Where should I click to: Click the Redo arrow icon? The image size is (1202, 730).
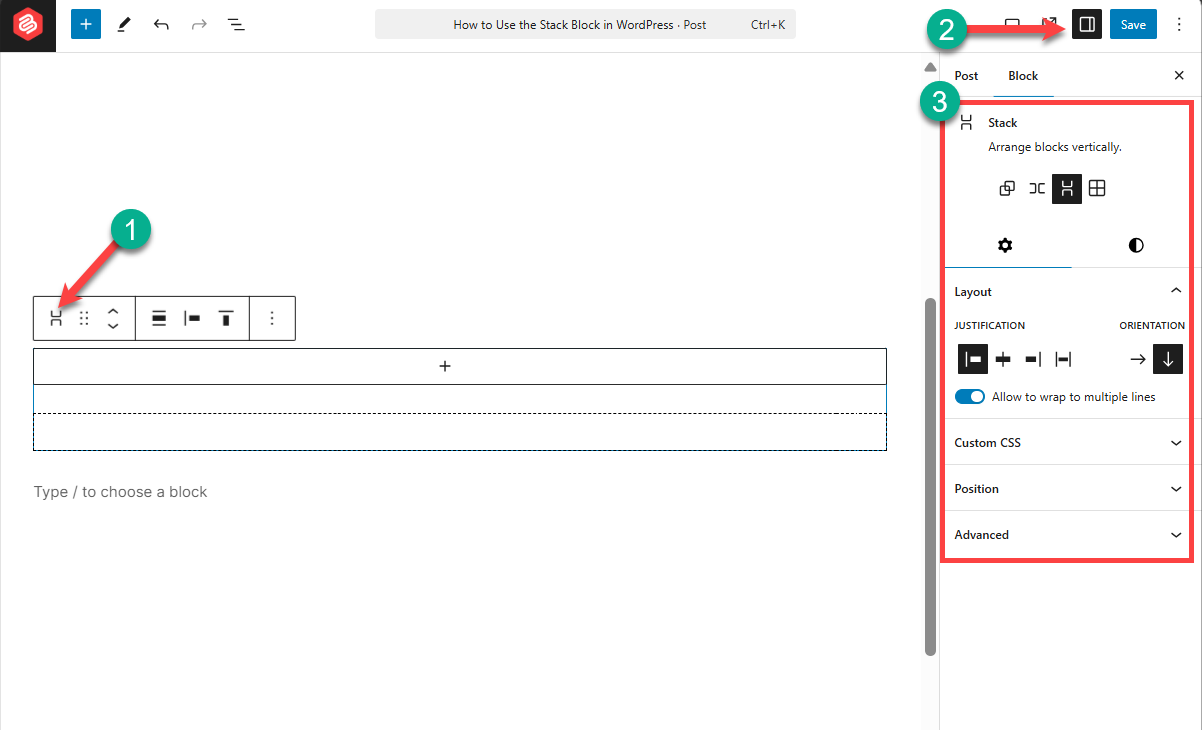coord(198,25)
